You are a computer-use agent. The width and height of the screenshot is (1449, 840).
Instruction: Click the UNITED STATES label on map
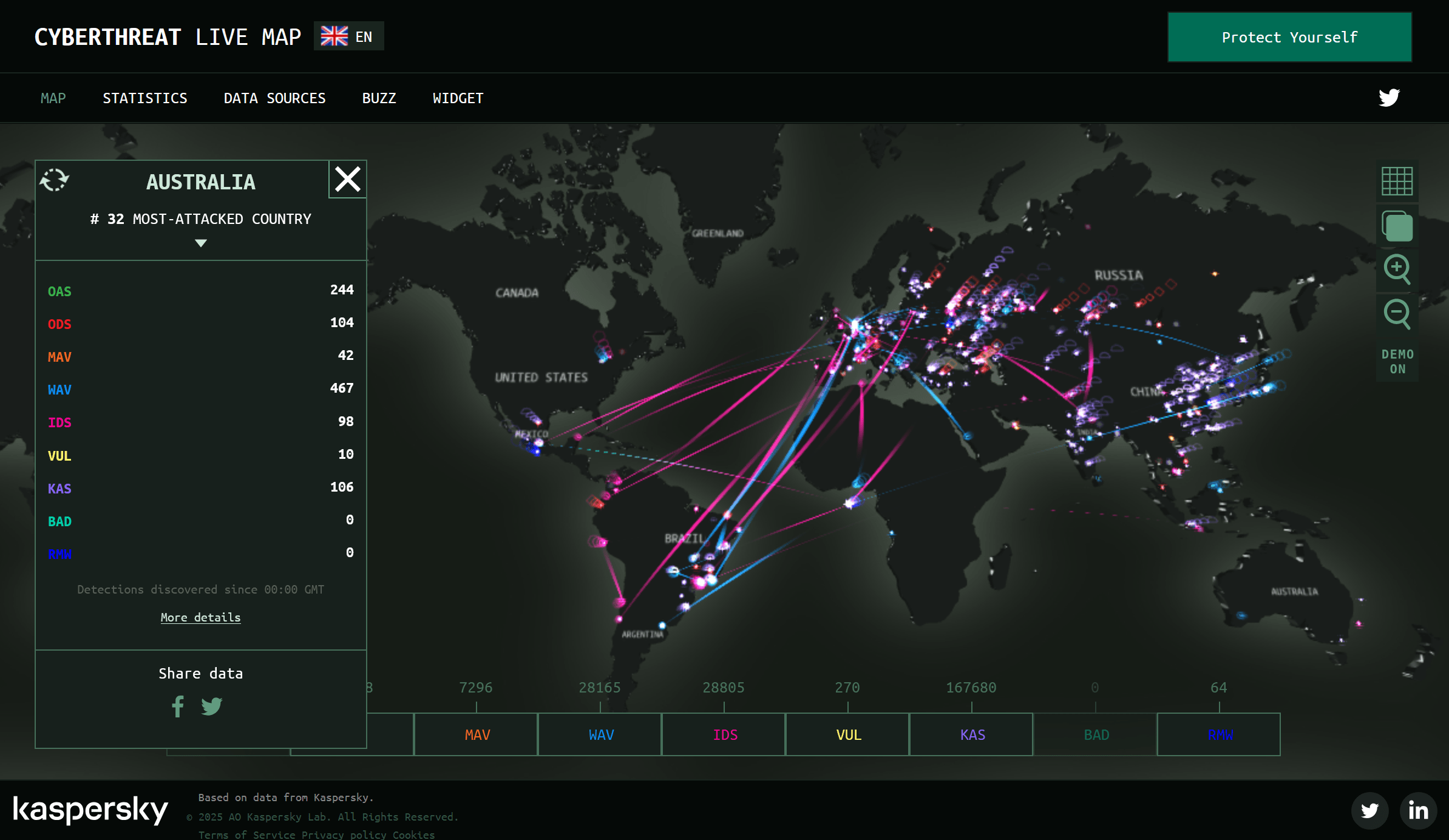(x=541, y=378)
